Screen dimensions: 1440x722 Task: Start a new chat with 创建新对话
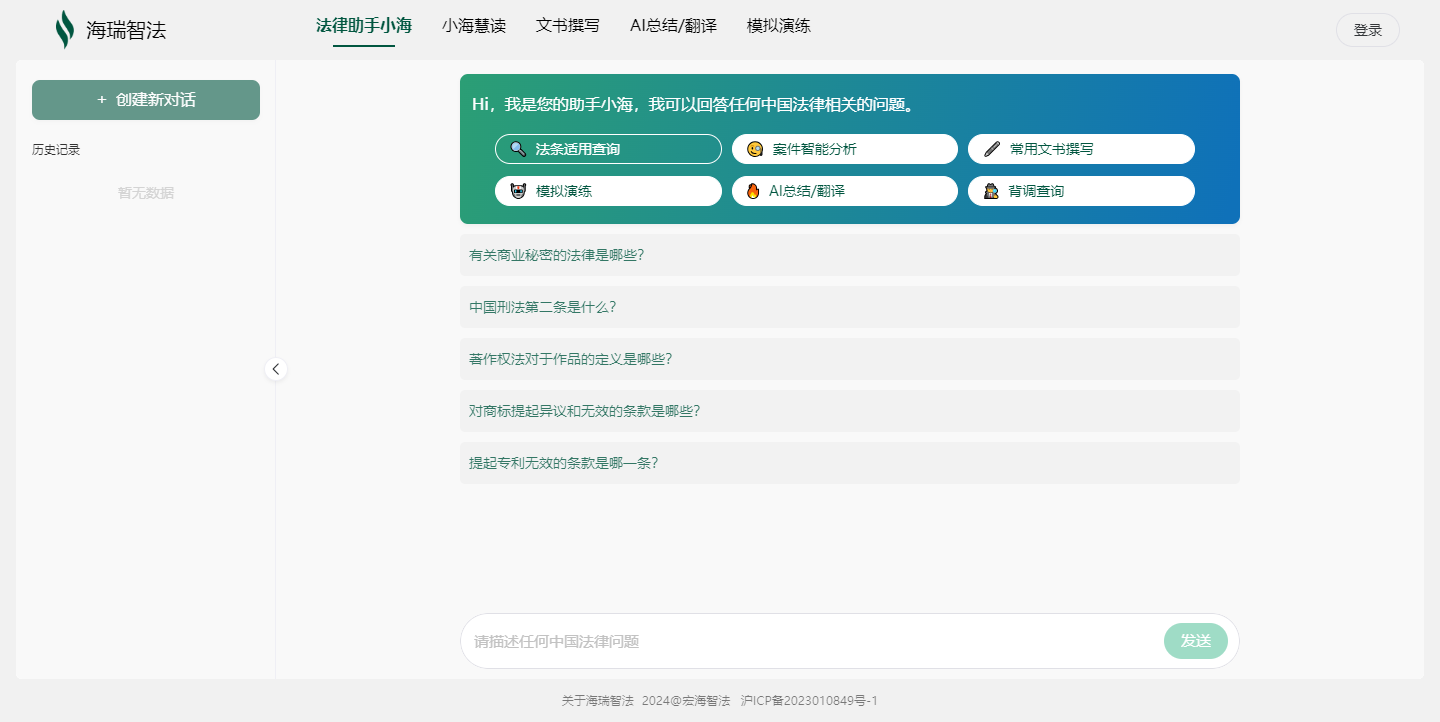click(146, 100)
